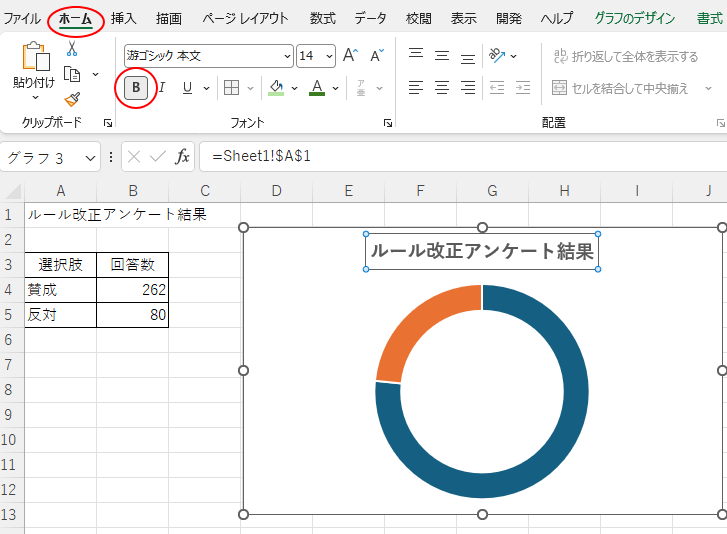Expand the font color dropdown arrow
Screen dimensions: 727x534
[335, 88]
